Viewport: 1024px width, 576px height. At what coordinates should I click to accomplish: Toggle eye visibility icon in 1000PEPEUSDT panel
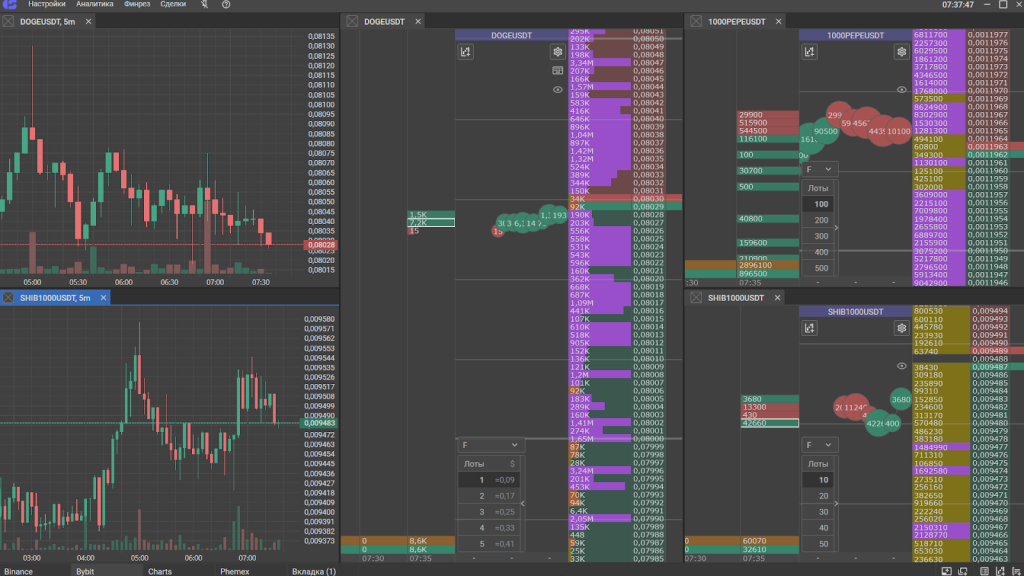click(x=902, y=90)
